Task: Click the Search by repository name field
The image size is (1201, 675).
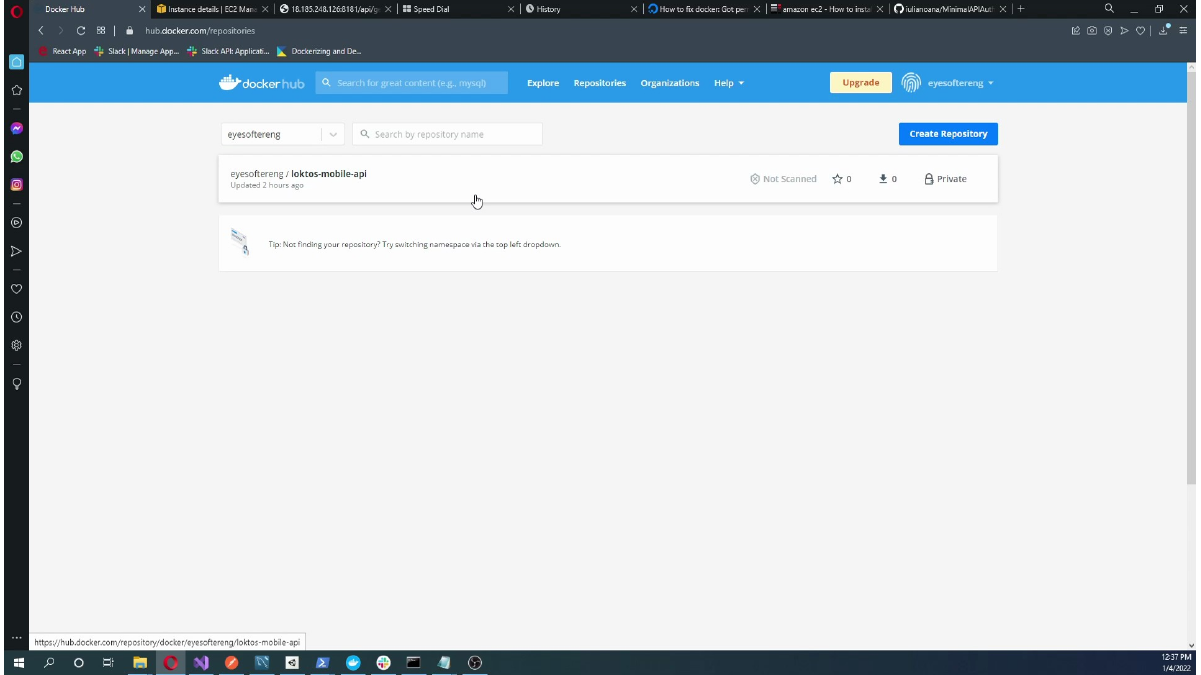Action: (x=447, y=134)
